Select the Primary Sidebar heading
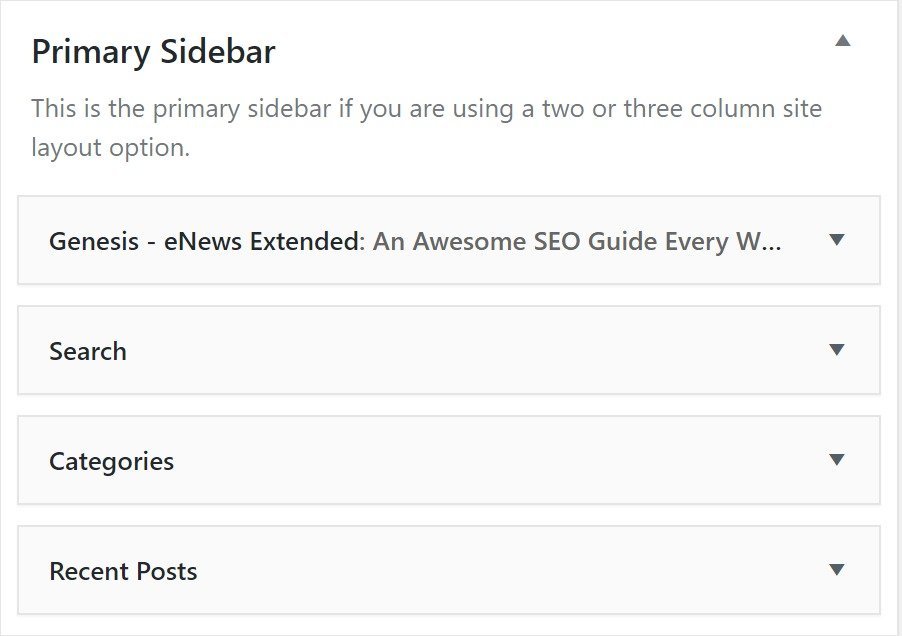The width and height of the screenshot is (902, 636). (x=155, y=51)
